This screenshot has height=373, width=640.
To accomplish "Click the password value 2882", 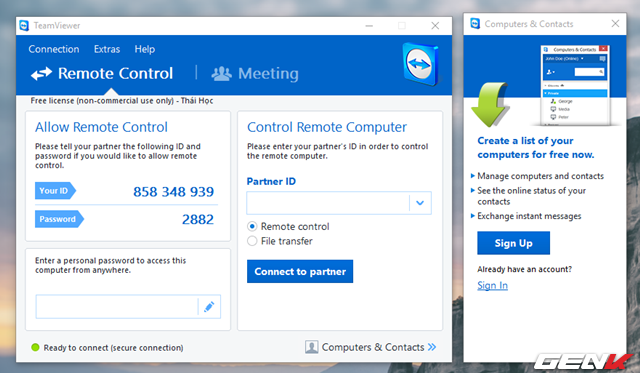I will (198, 220).
